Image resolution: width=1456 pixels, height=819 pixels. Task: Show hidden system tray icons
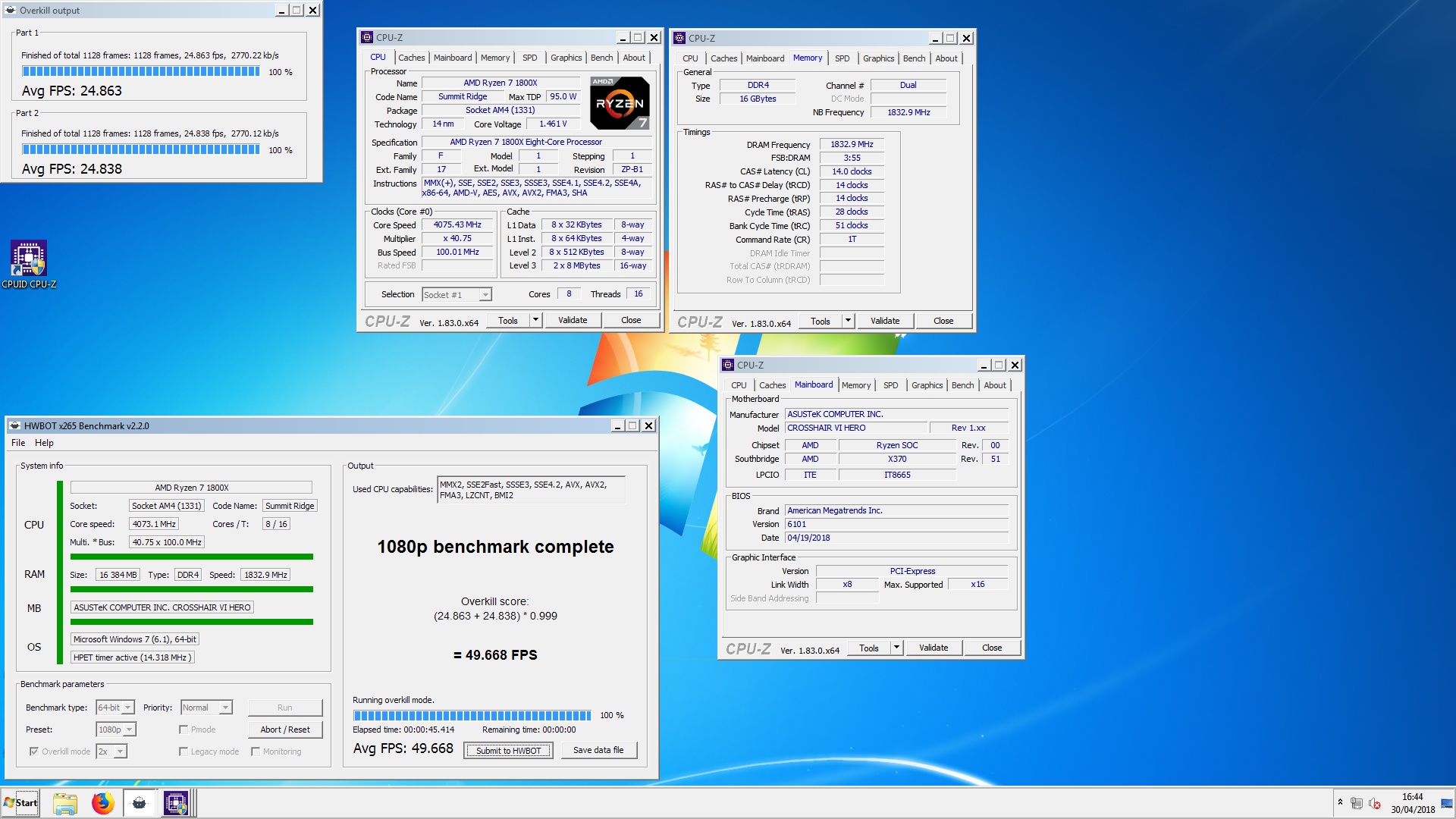[1340, 802]
